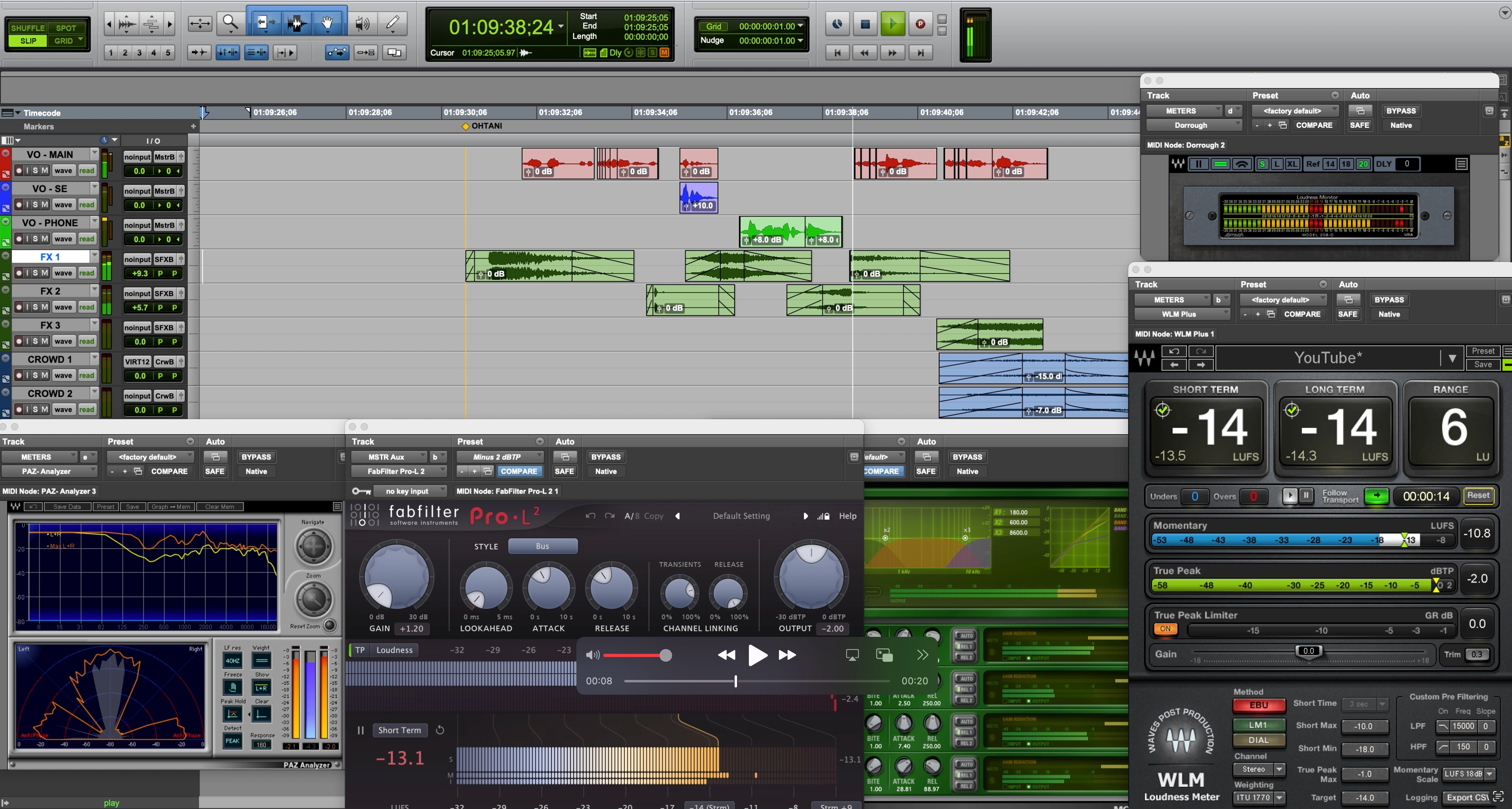Click video overlay picture-in-picture icon
The width and height of the screenshot is (1512, 809).
pos(884,655)
